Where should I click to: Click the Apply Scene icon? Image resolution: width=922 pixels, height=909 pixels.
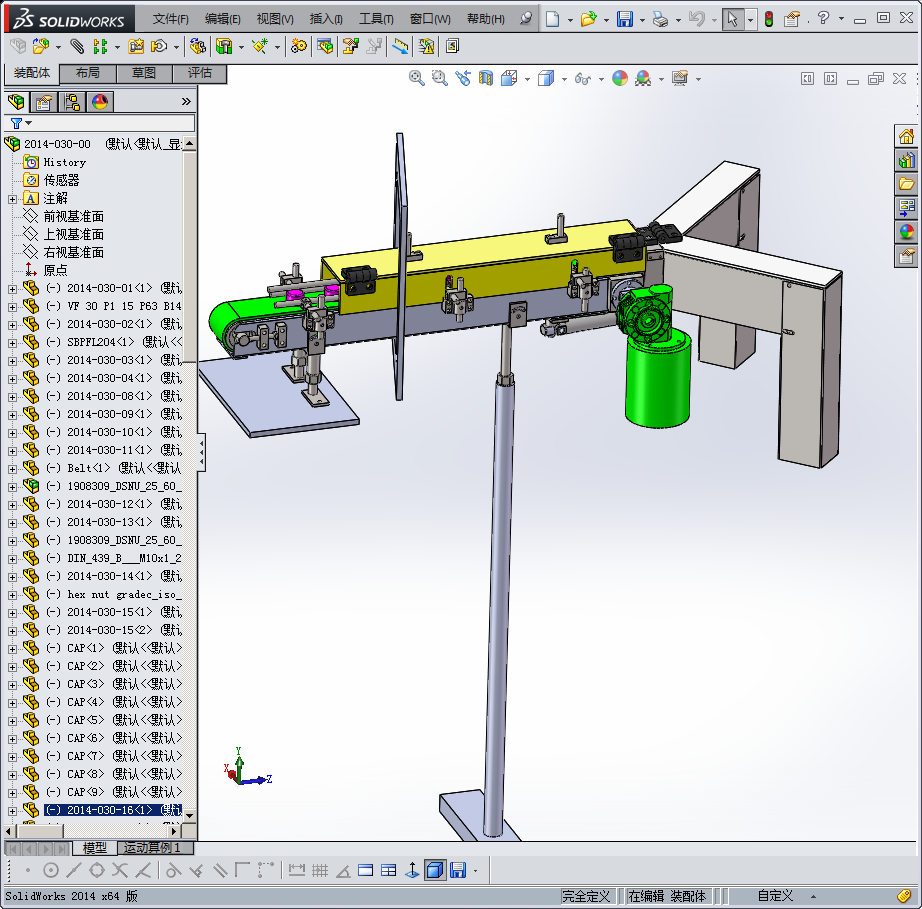(x=643, y=78)
